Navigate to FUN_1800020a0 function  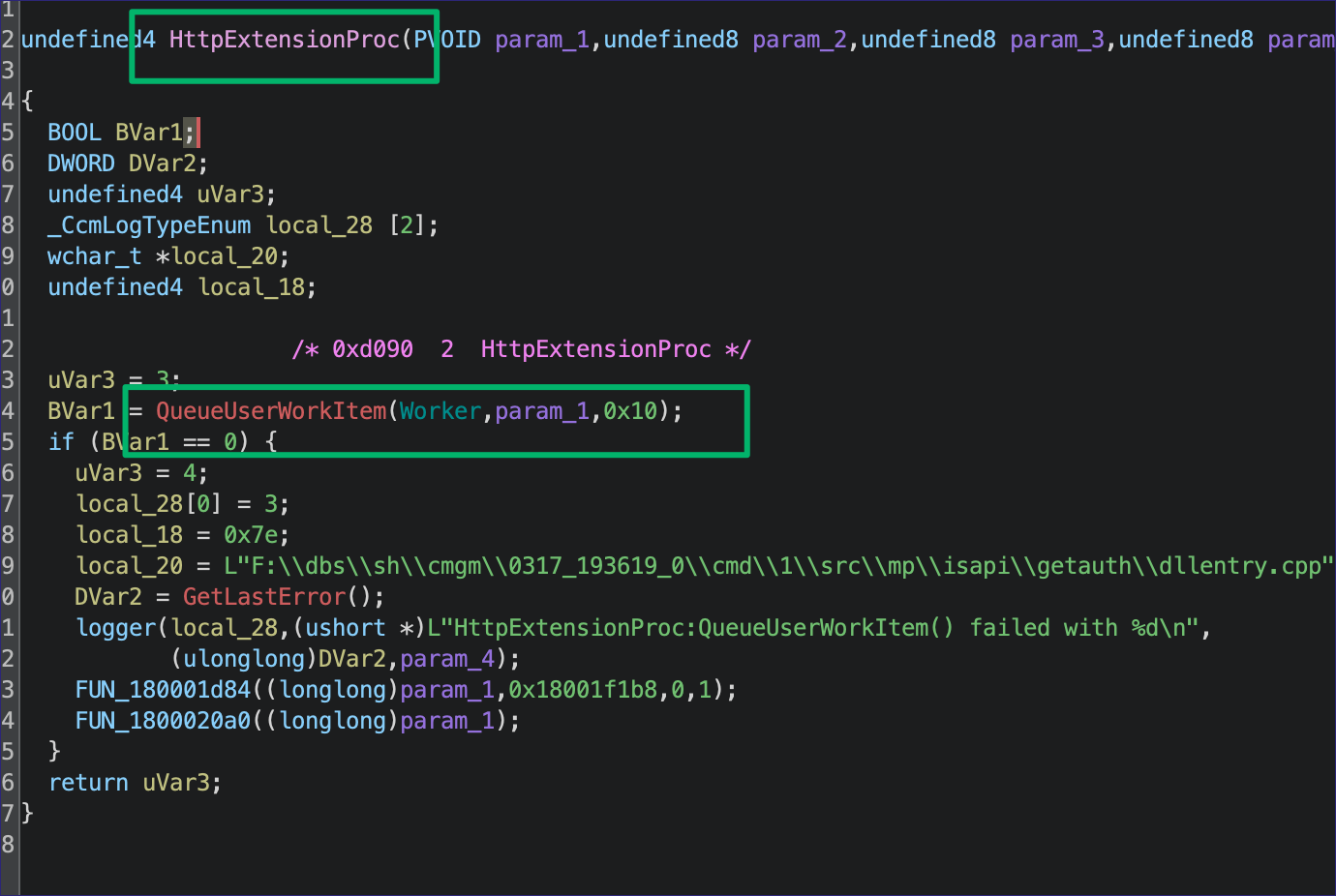163,721
